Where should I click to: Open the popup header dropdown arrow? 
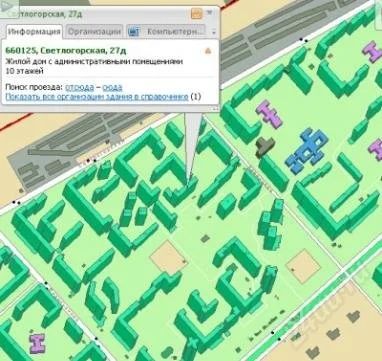[210, 13]
